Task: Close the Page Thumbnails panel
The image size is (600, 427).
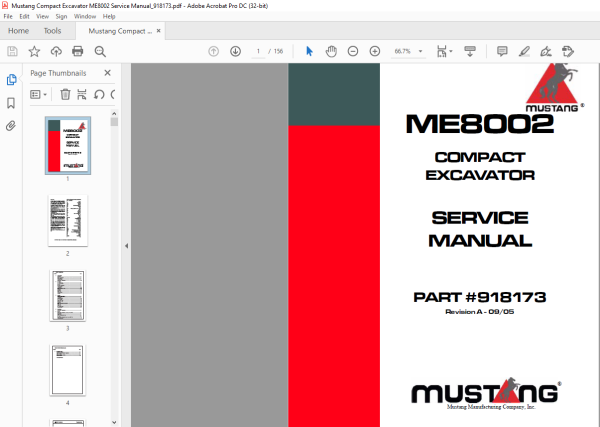Action: [108, 73]
